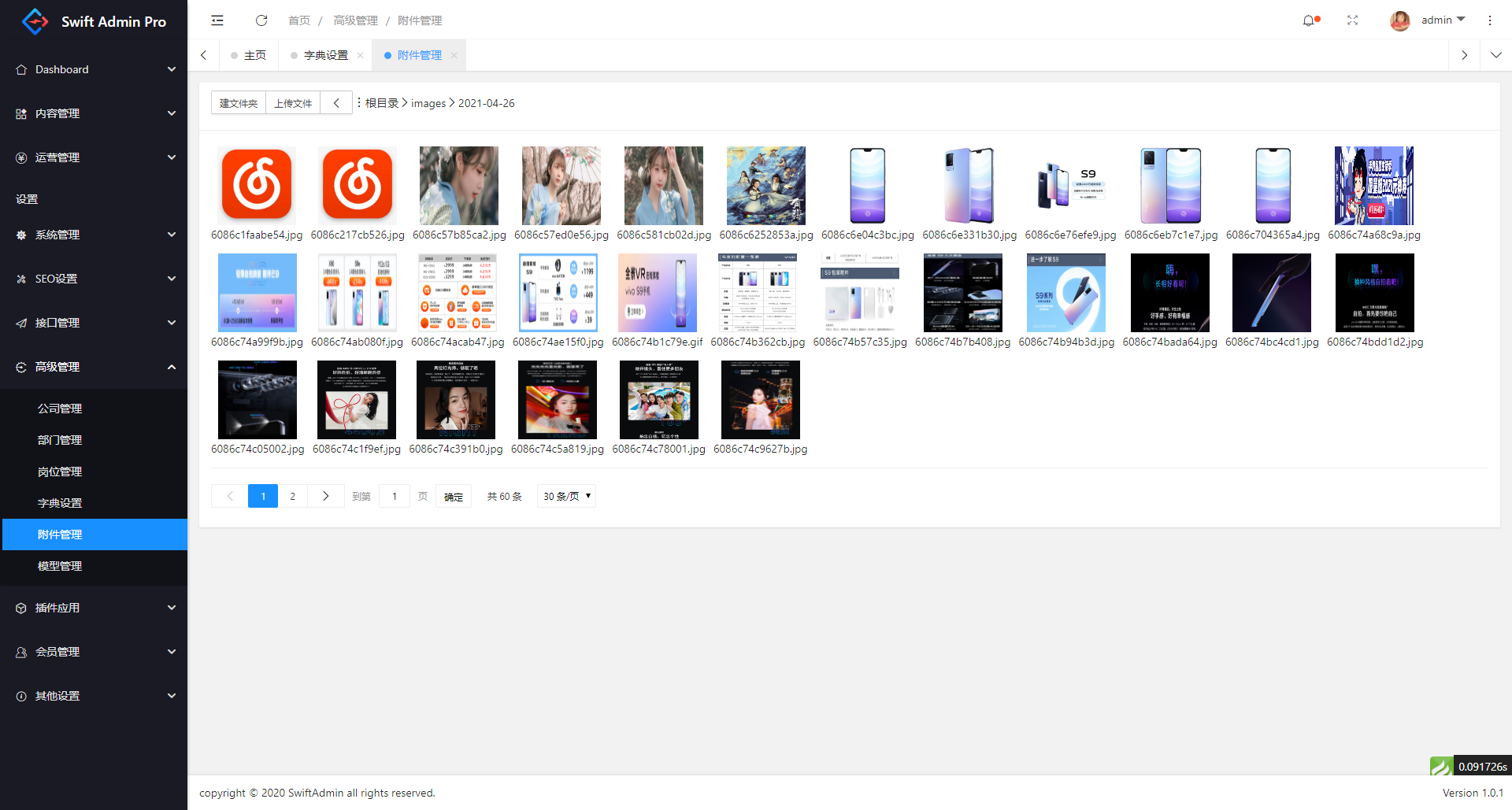Viewport: 1512px width, 810px height.
Task: Toggle fullscreen mode icon
Action: 1352,20
